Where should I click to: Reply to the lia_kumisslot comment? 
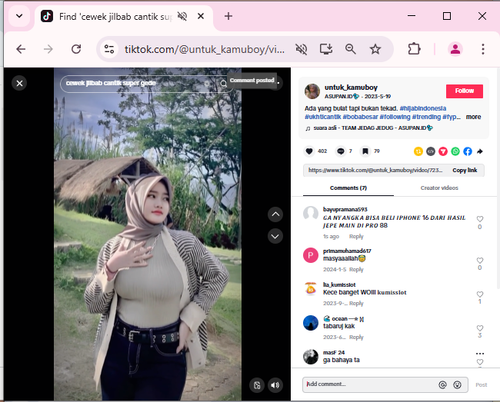pos(356,303)
